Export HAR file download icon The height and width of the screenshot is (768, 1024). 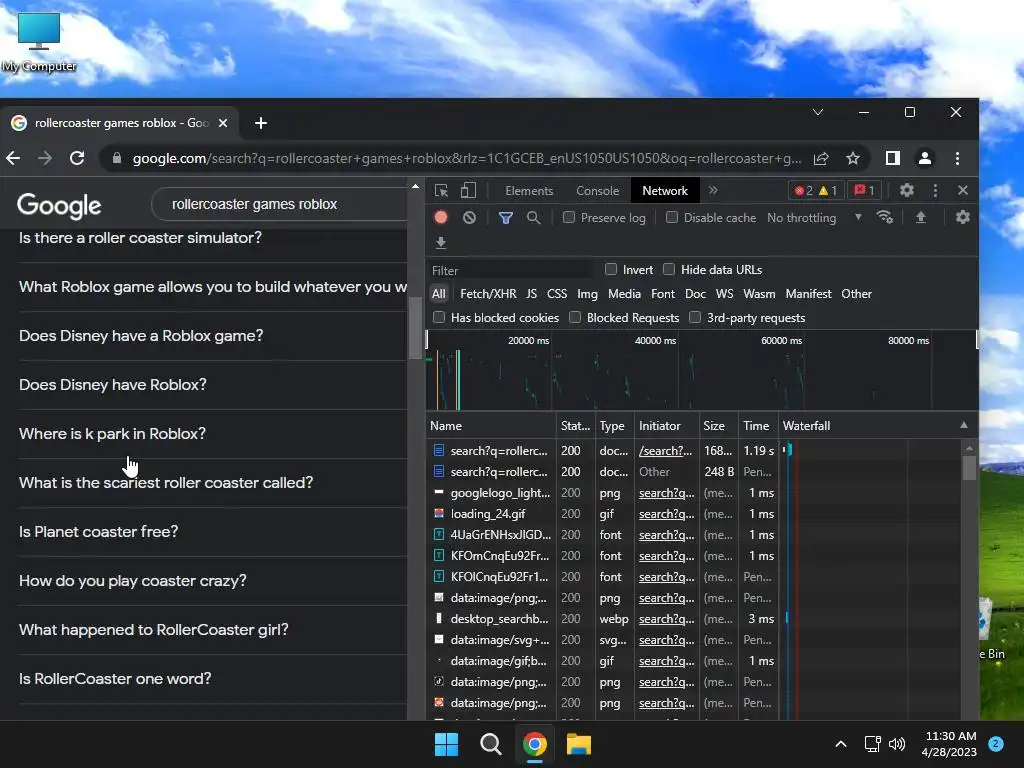441,243
